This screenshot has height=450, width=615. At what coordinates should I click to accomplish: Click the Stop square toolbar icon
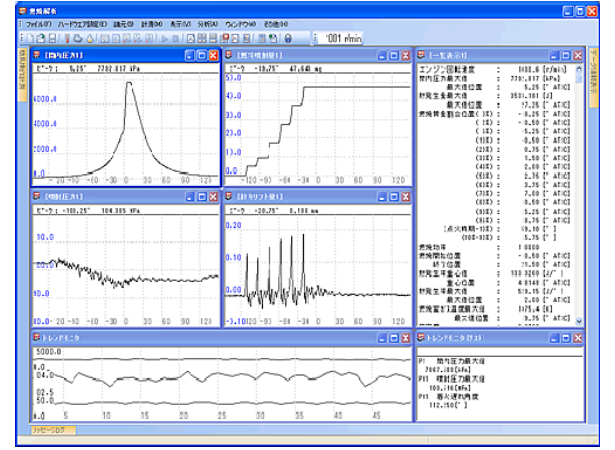point(176,37)
